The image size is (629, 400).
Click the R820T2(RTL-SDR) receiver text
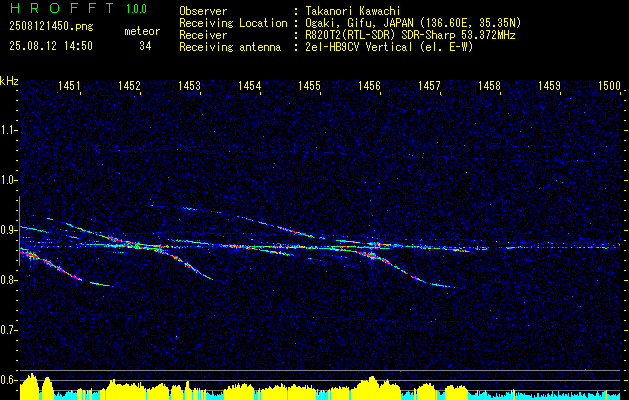click(410, 35)
